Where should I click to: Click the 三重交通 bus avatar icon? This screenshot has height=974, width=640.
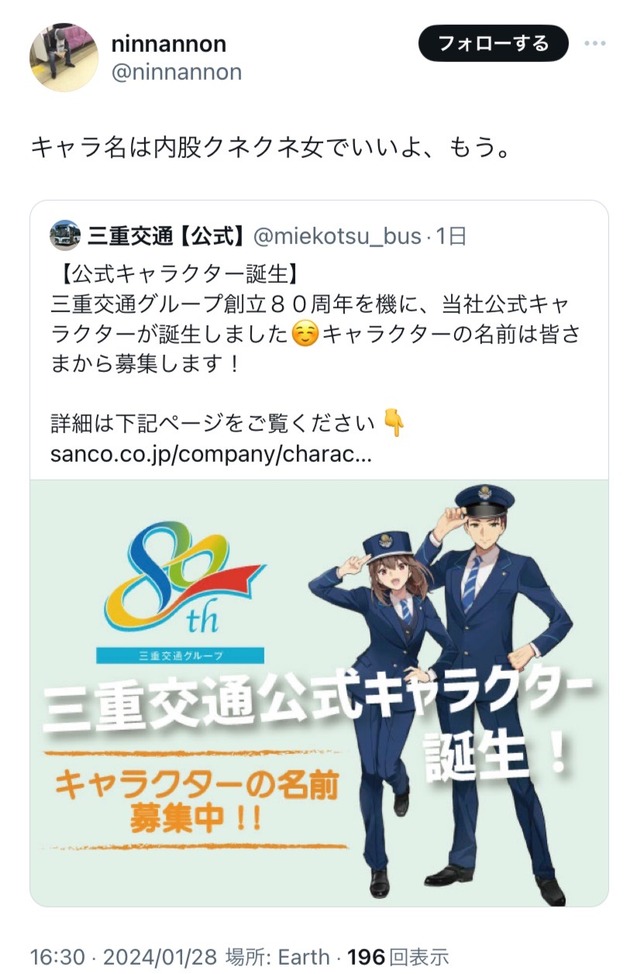65,235
